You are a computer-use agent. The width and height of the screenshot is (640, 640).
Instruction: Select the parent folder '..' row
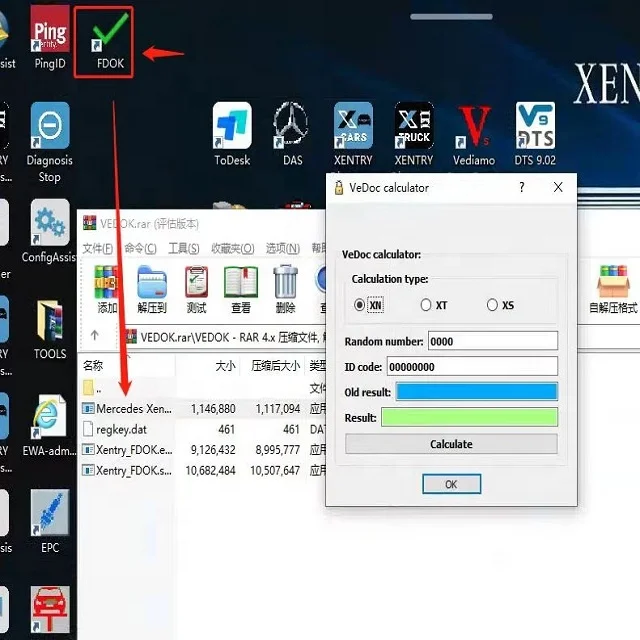coord(202,388)
